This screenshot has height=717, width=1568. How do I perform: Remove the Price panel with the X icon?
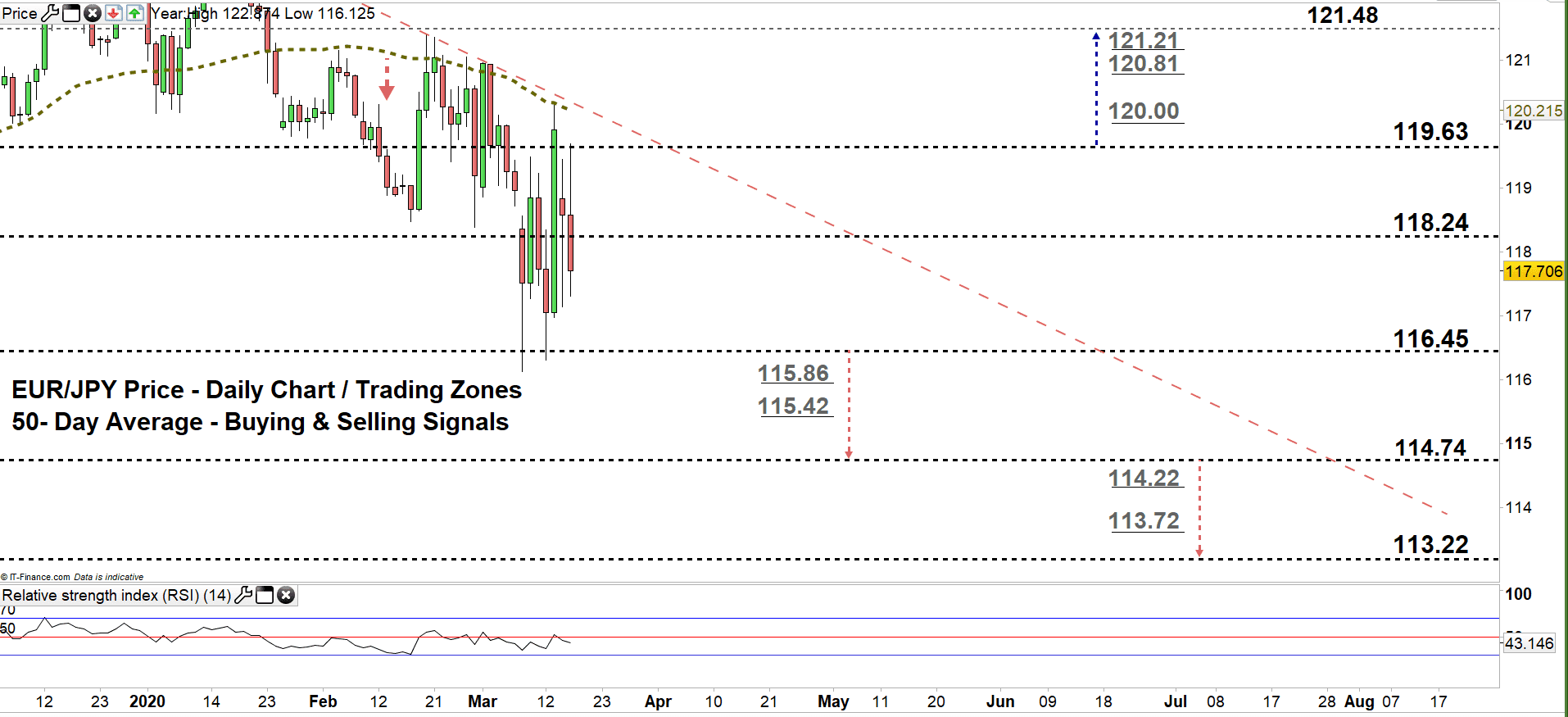point(93,13)
